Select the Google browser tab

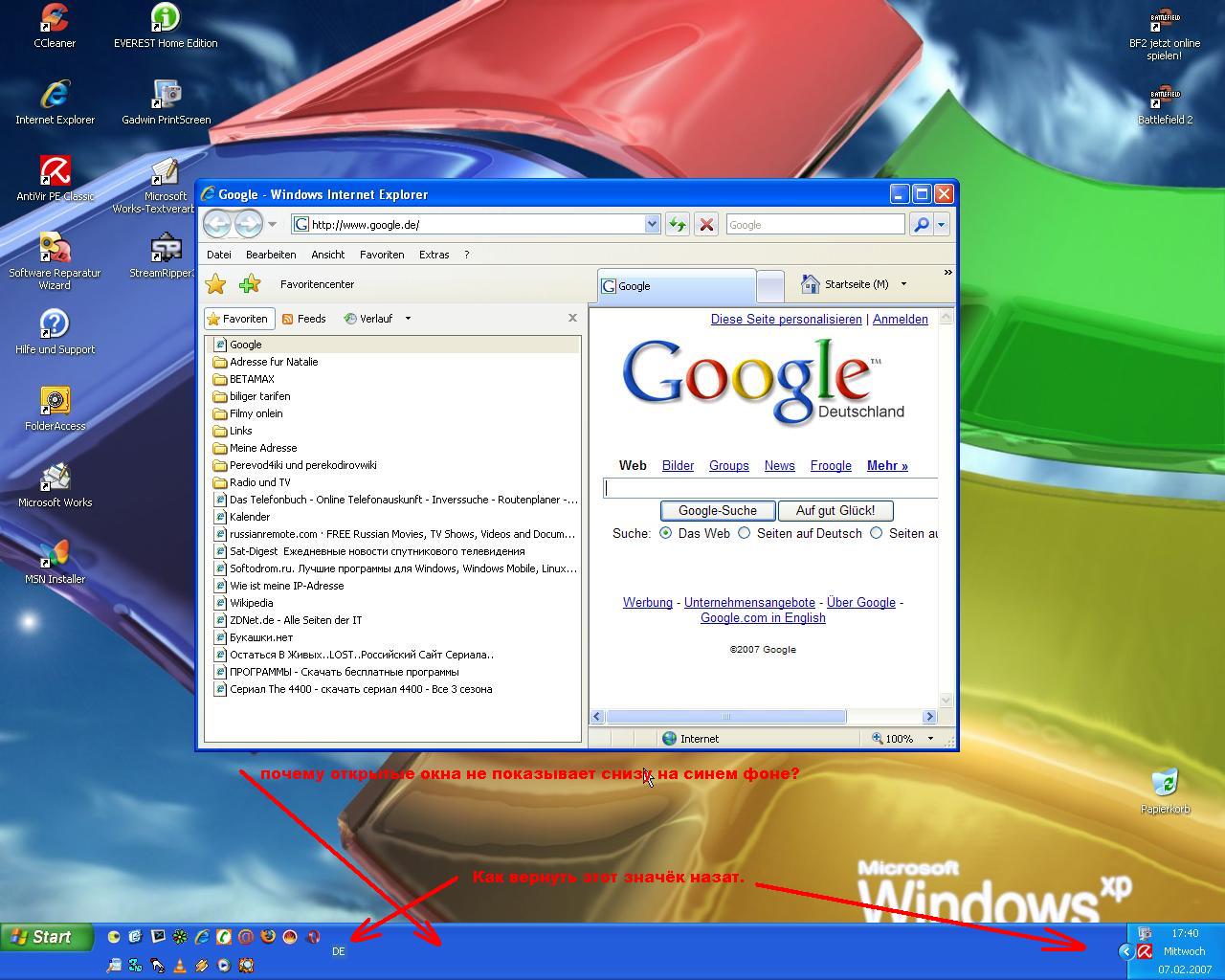tap(677, 285)
